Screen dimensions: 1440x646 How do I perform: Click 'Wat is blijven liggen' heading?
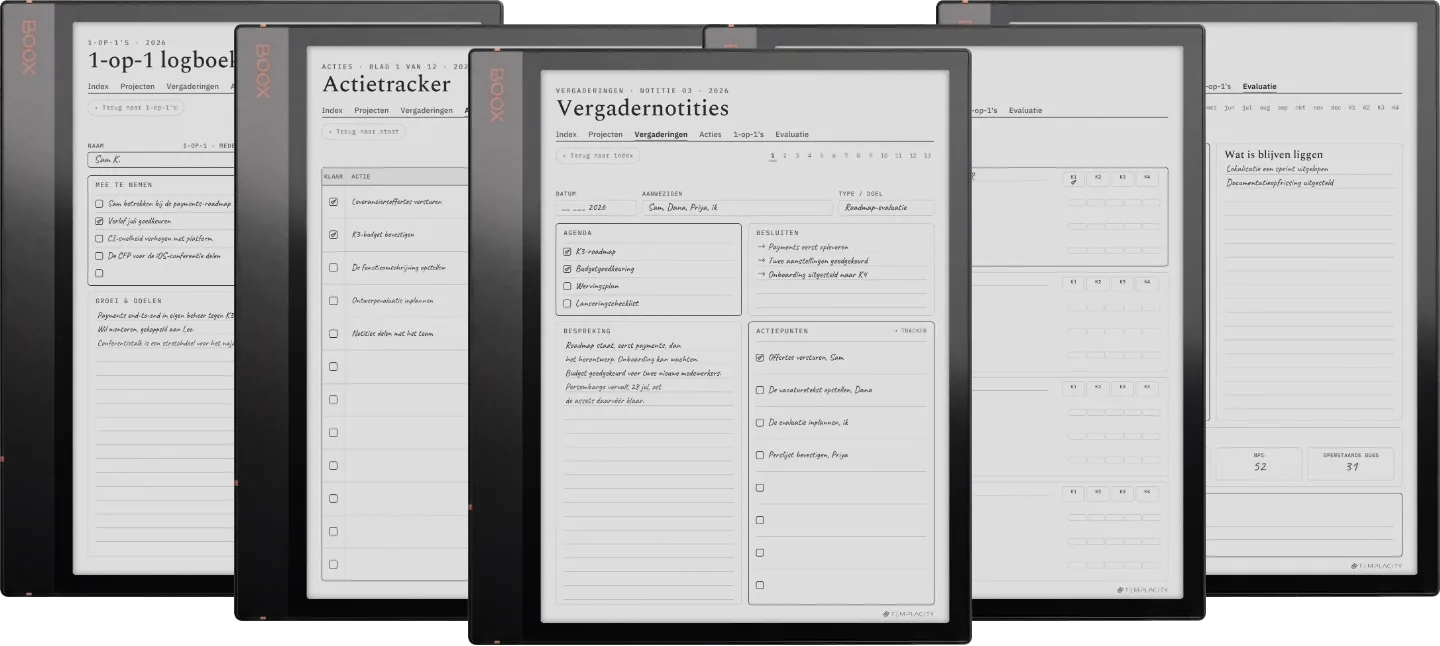point(1273,155)
